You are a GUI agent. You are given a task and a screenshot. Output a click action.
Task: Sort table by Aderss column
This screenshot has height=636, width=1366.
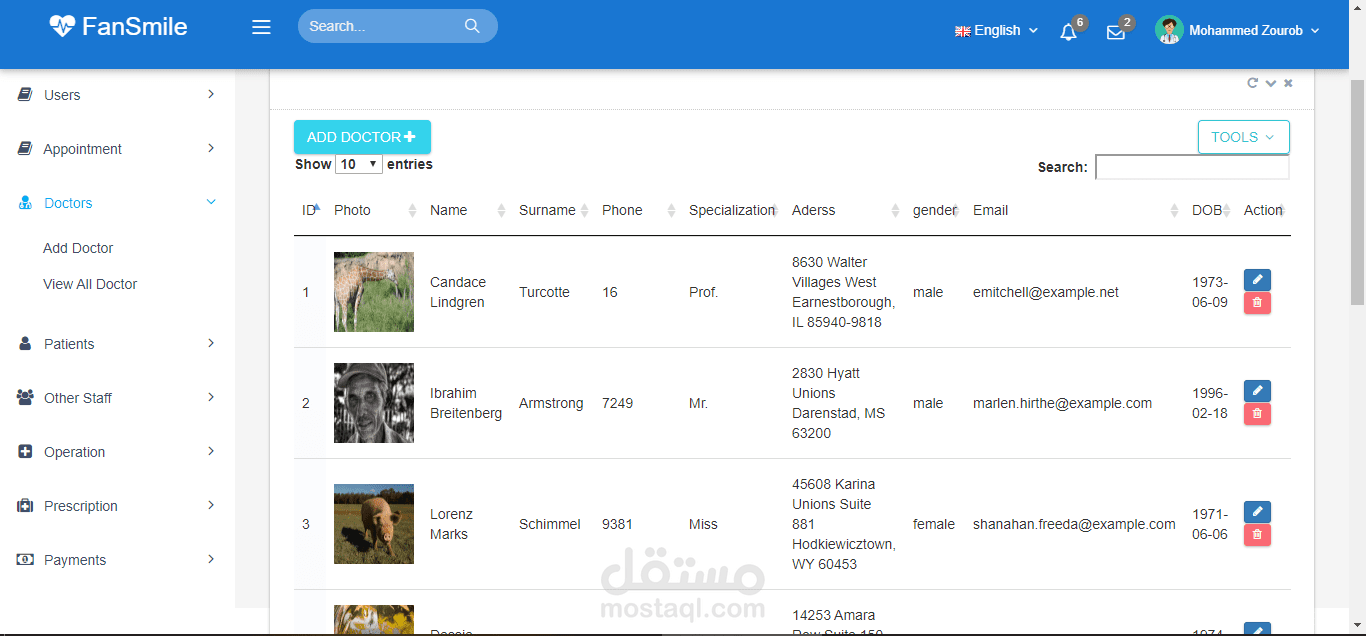pos(844,210)
